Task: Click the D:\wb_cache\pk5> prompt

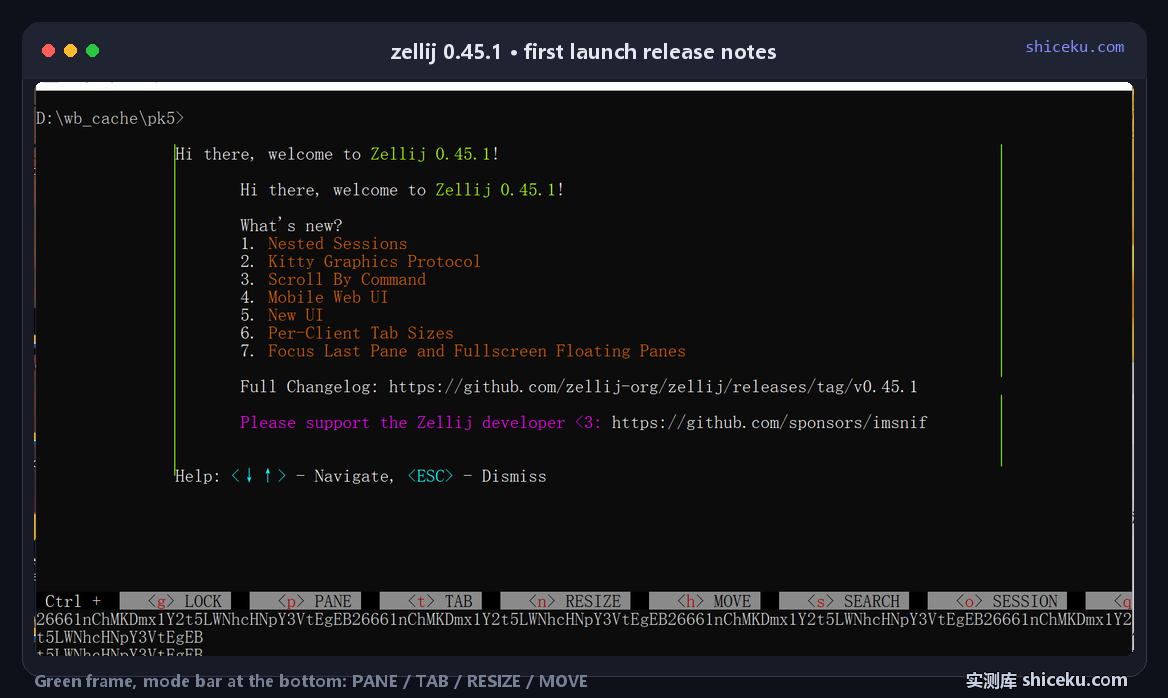Action: point(110,118)
